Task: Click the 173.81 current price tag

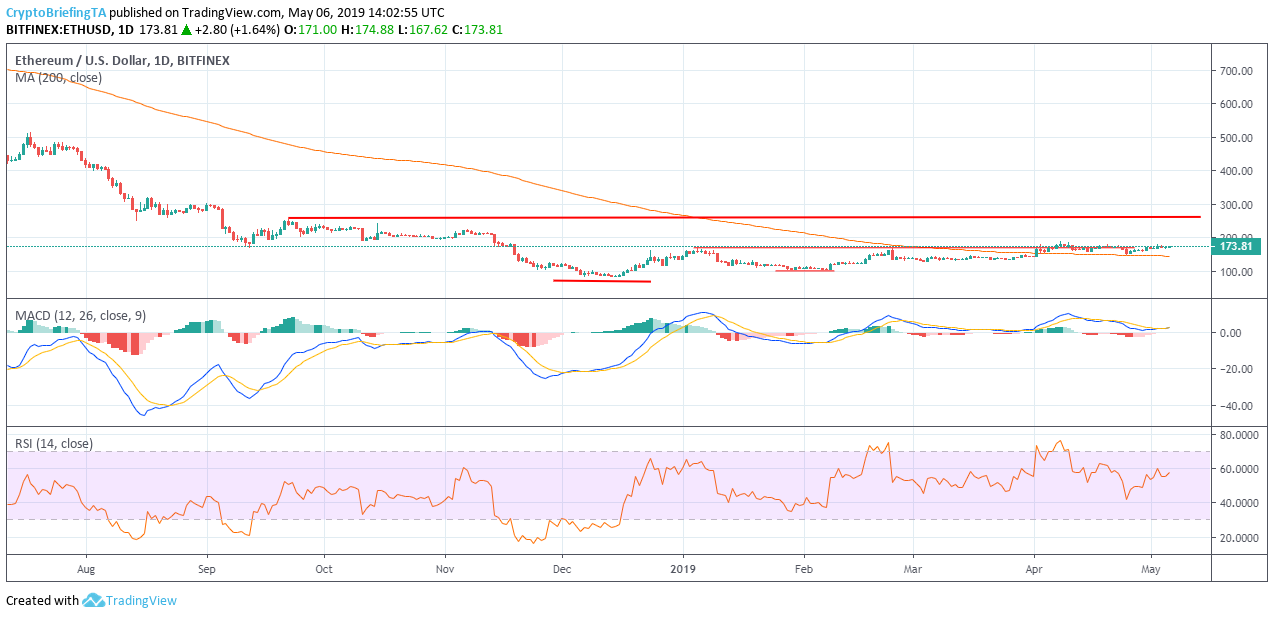Action: [x=1238, y=246]
